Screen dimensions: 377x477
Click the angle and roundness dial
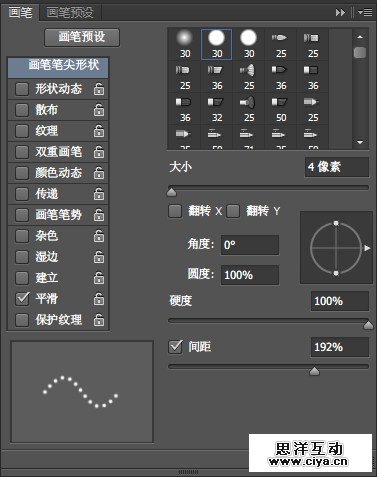pos(336,248)
